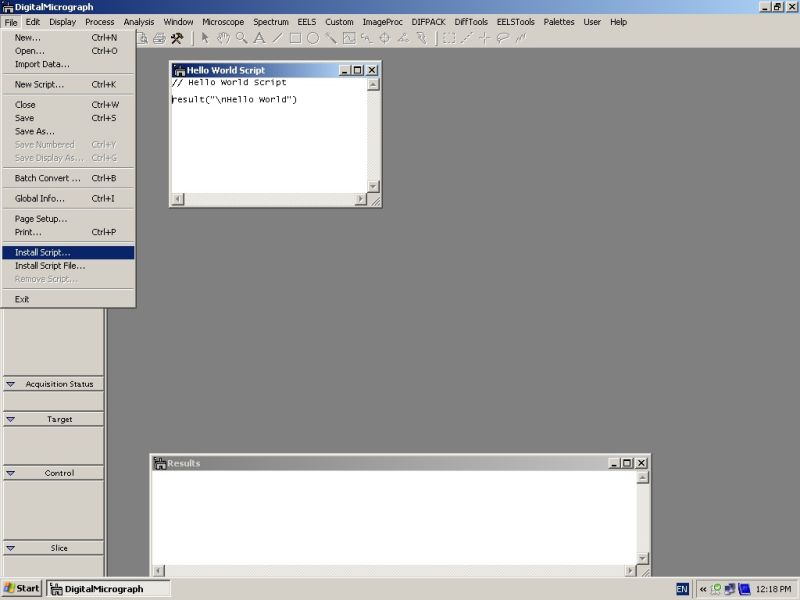This screenshot has width=800, height=600.
Task: Open the Palettes menu
Action: (558, 21)
